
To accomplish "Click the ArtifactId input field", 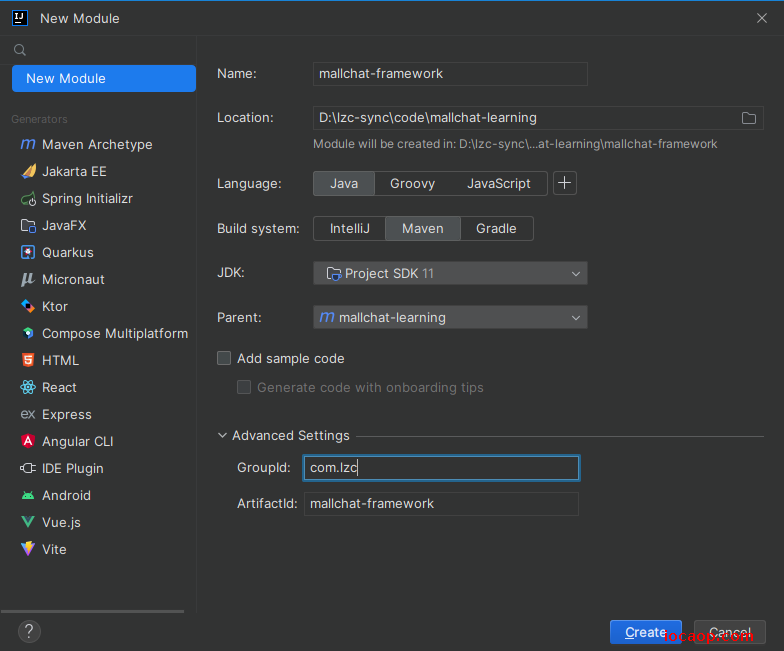I will [441, 504].
